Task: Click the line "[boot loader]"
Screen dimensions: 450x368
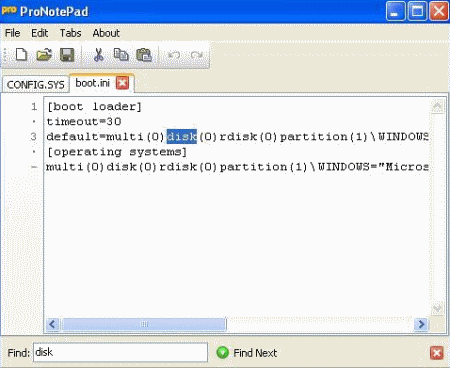Action: [x=94, y=107]
